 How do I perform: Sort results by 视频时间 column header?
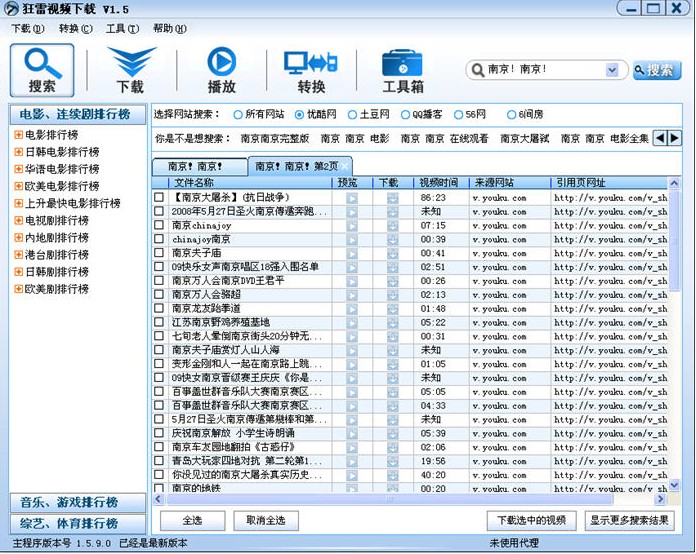[441, 183]
